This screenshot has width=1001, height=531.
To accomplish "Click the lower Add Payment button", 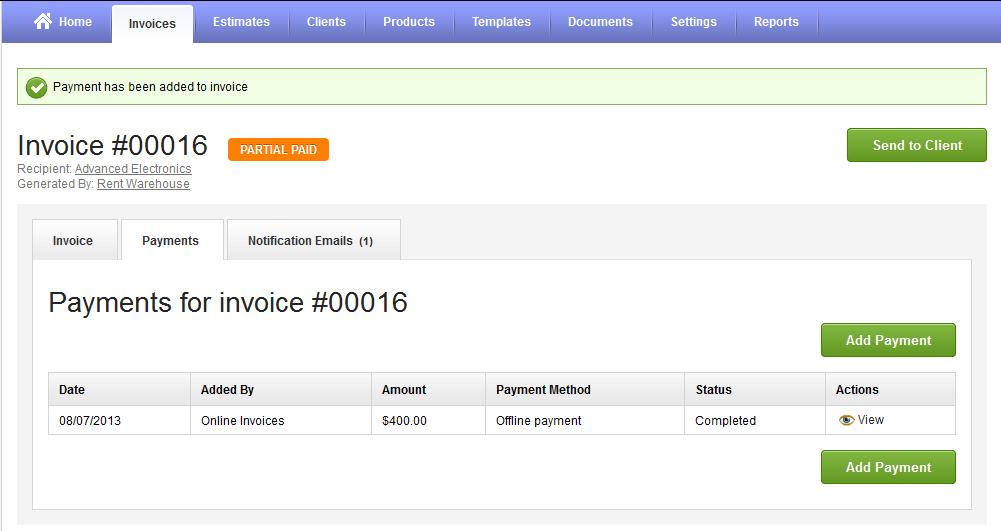I will tap(888, 467).
